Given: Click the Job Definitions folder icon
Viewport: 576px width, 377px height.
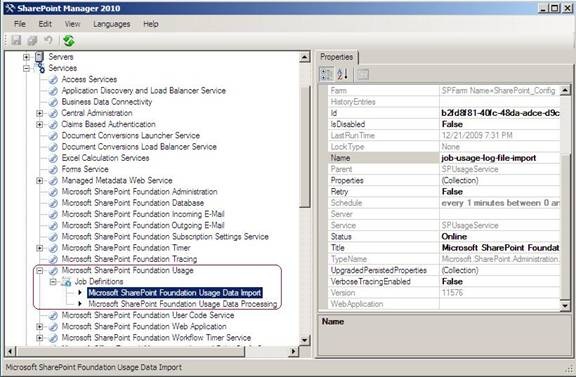Looking at the screenshot, I should click(66, 281).
